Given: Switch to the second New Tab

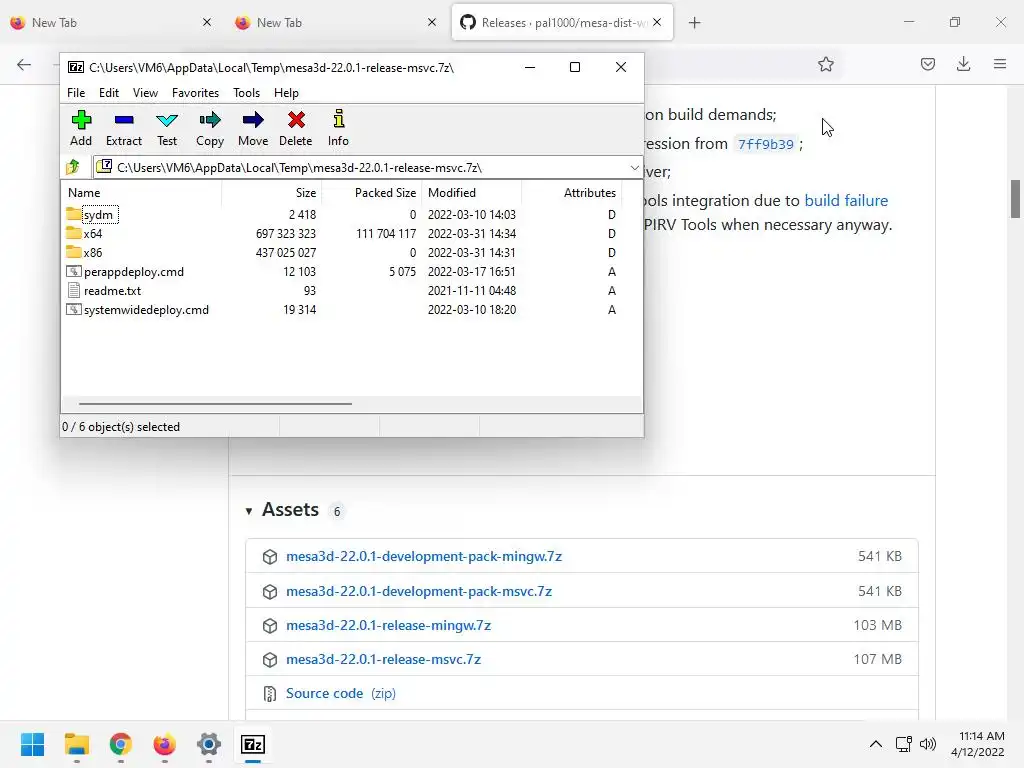Looking at the screenshot, I should [336, 23].
